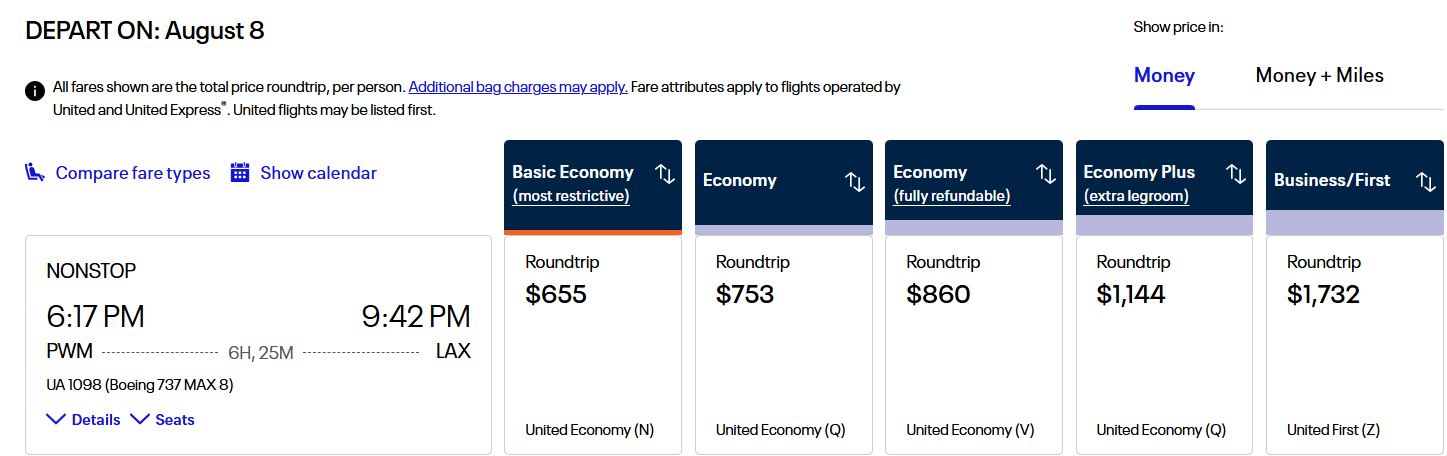Viewport: 1447px width, 456px height.
Task: Switch to Money + Miles tab
Action: coord(1319,76)
